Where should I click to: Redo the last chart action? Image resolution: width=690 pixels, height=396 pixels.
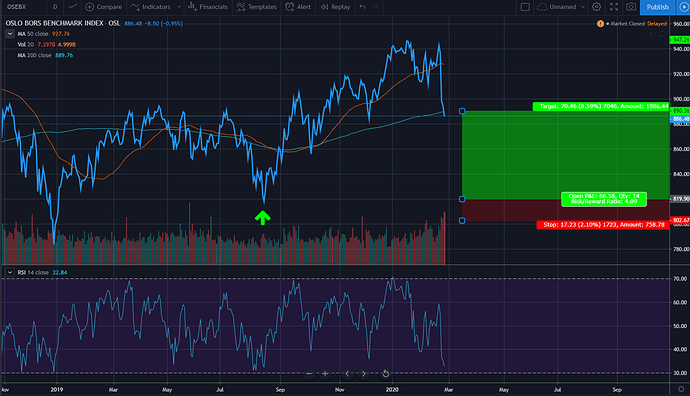(375, 7)
